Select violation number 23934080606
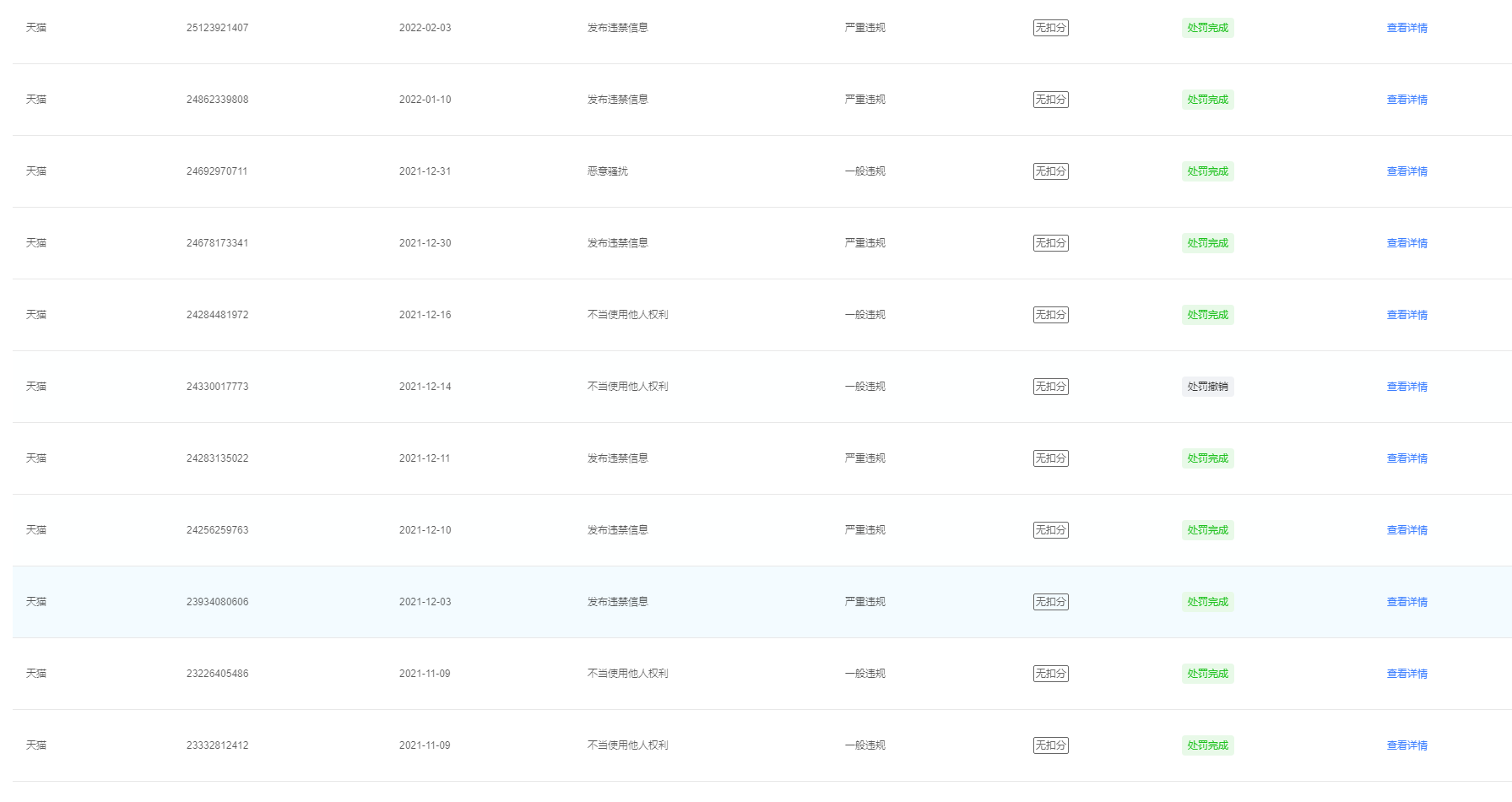 click(x=217, y=602)
